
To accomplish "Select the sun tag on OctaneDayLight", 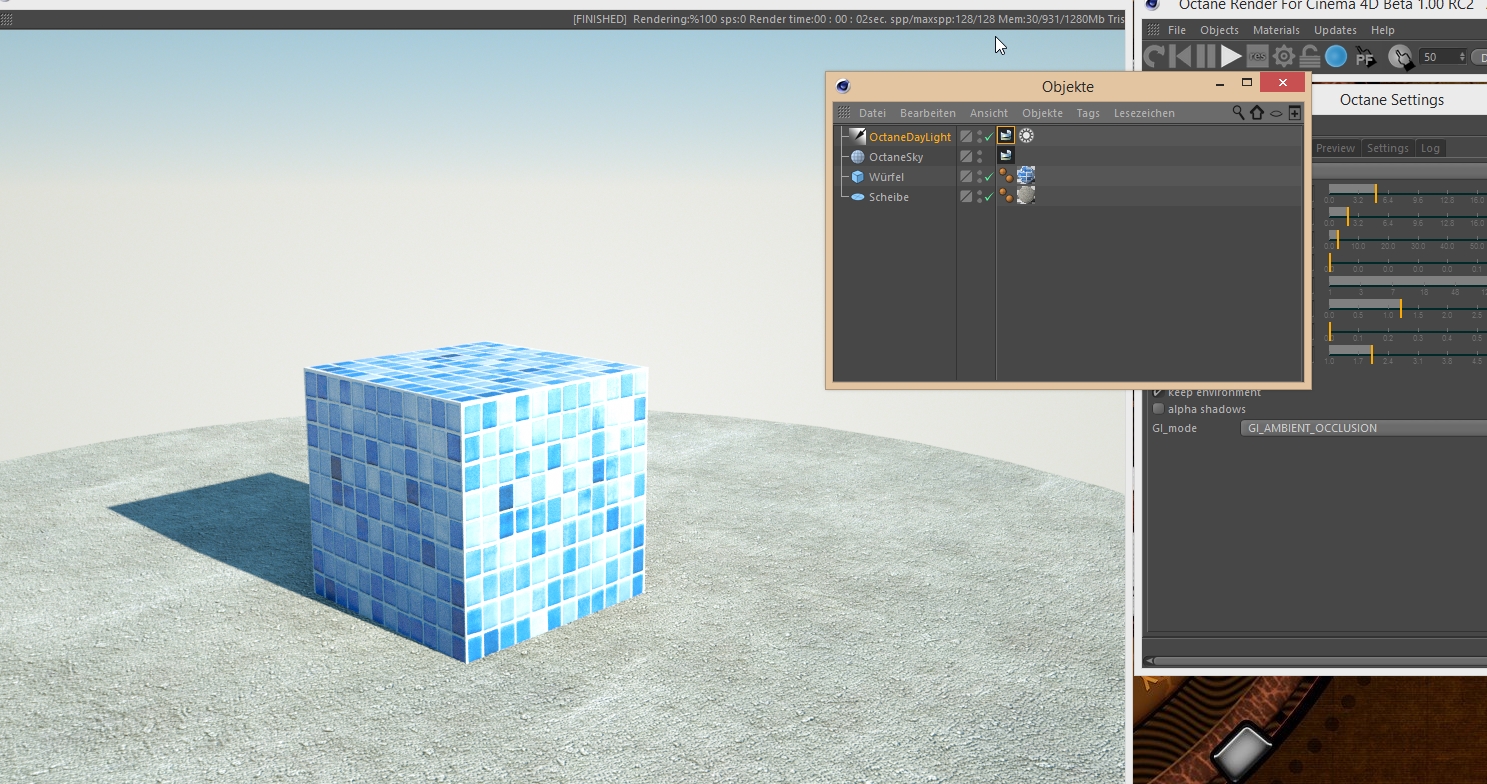I will click(x=1026, y=136).
